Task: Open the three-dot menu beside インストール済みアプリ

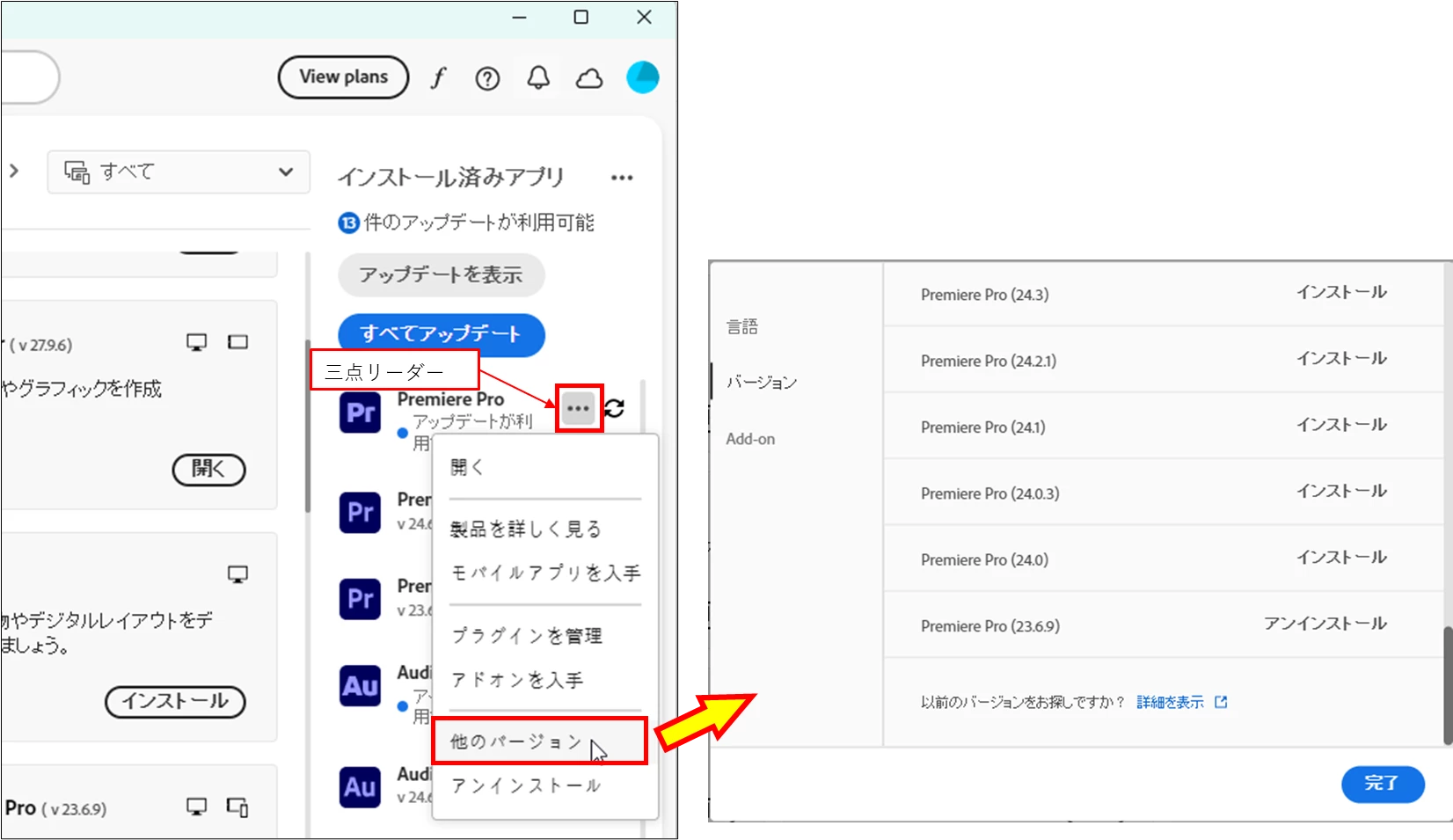Action: 622,178
